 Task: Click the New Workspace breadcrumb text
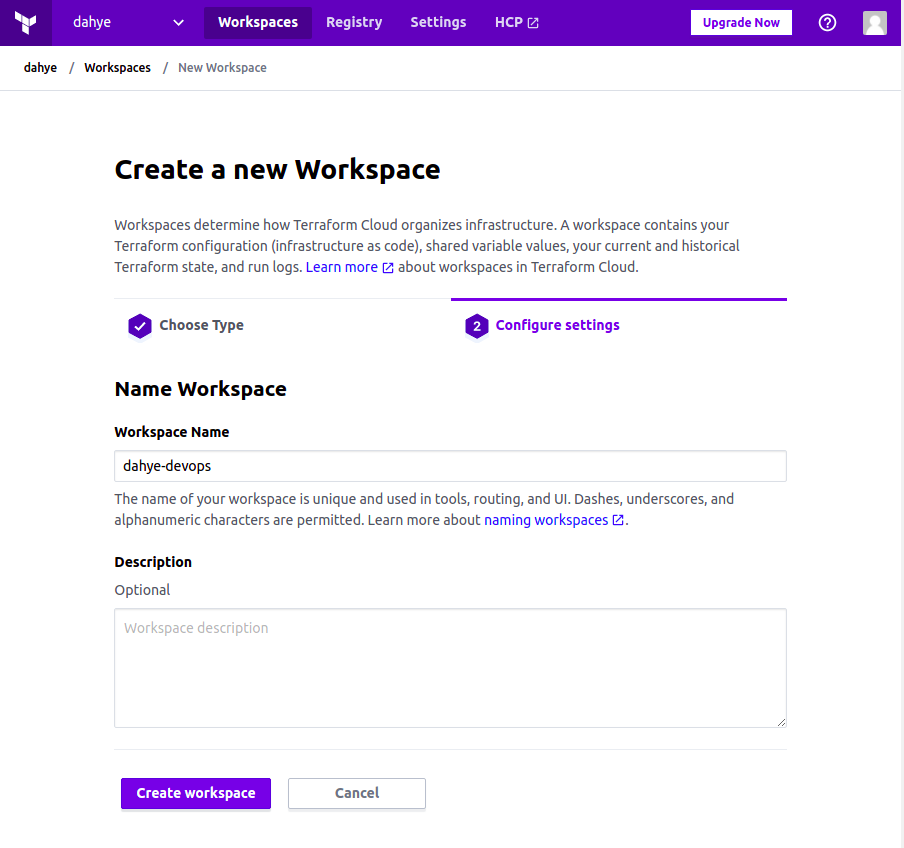[x=222, y=67]
